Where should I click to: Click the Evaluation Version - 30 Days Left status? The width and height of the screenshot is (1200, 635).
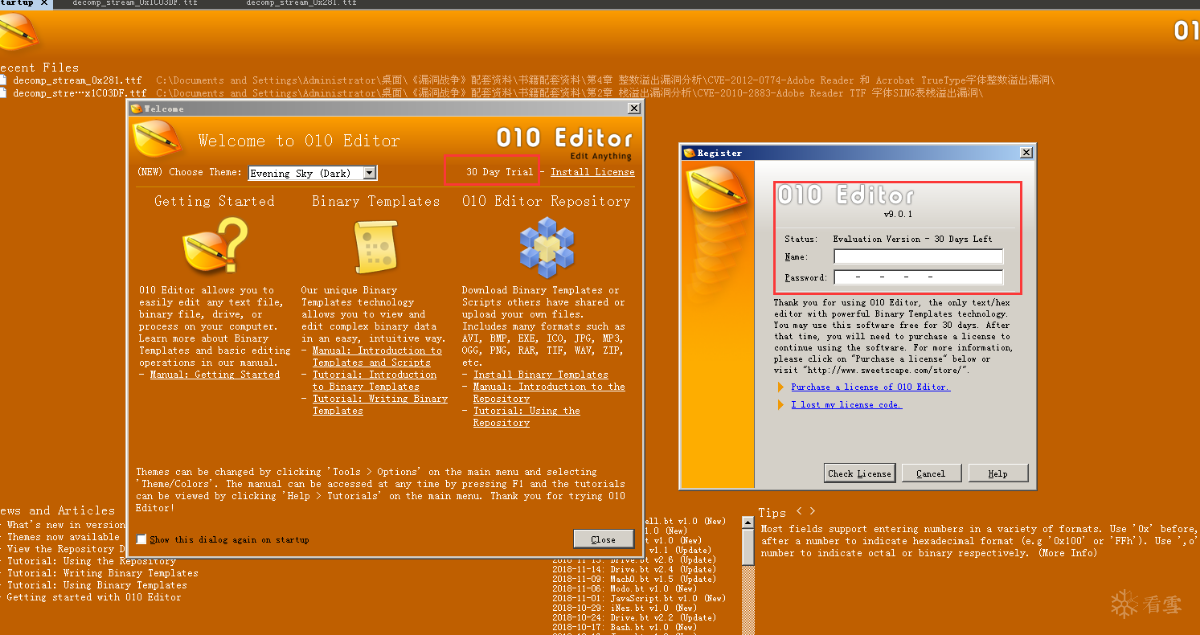912,239
